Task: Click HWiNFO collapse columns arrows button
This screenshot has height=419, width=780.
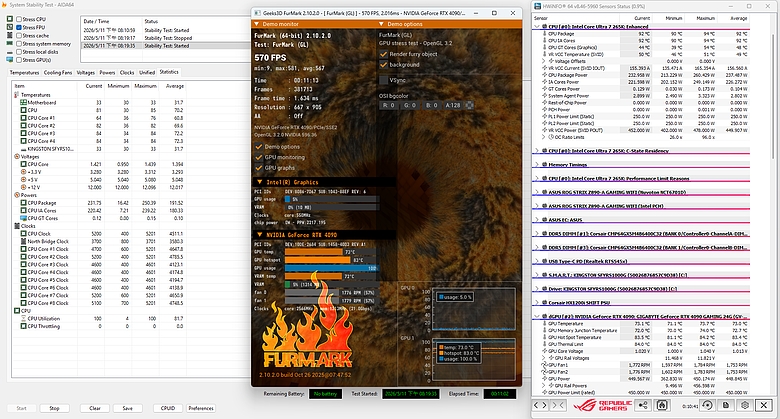Action: click(558, 405)
